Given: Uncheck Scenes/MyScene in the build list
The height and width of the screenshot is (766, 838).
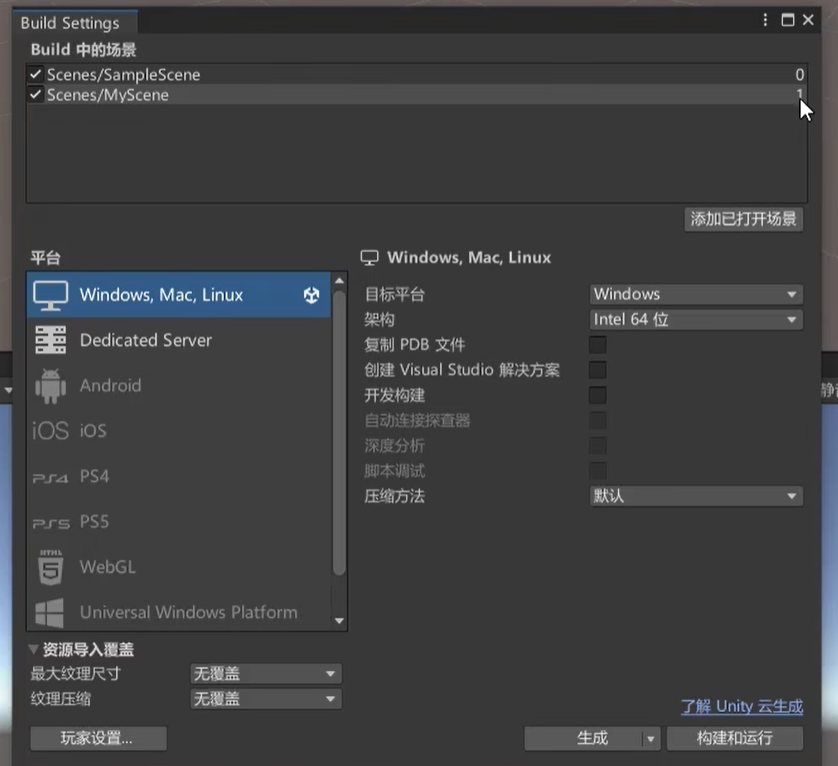Looking at the screenshot, I should pos(36,95).
